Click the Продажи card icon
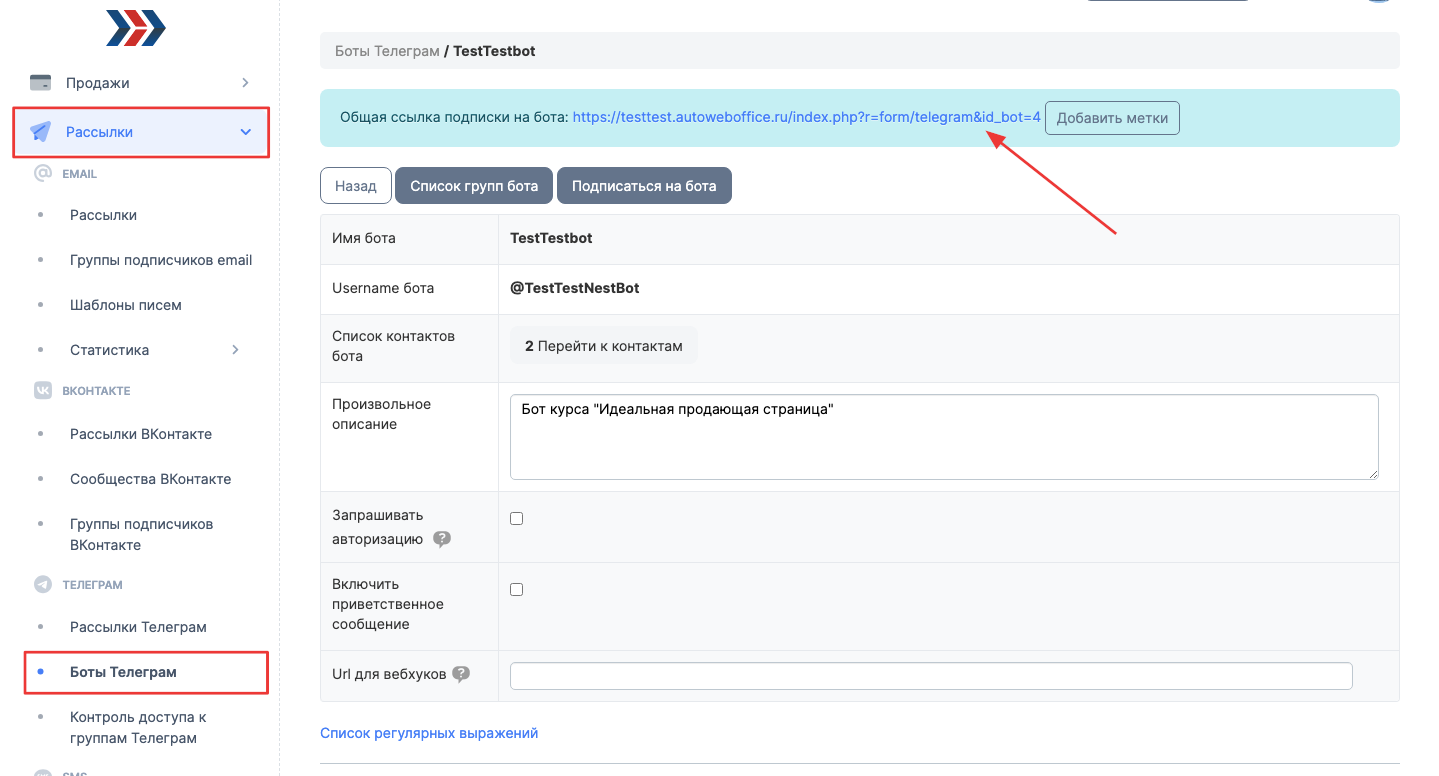 click(x=41, y=83)
